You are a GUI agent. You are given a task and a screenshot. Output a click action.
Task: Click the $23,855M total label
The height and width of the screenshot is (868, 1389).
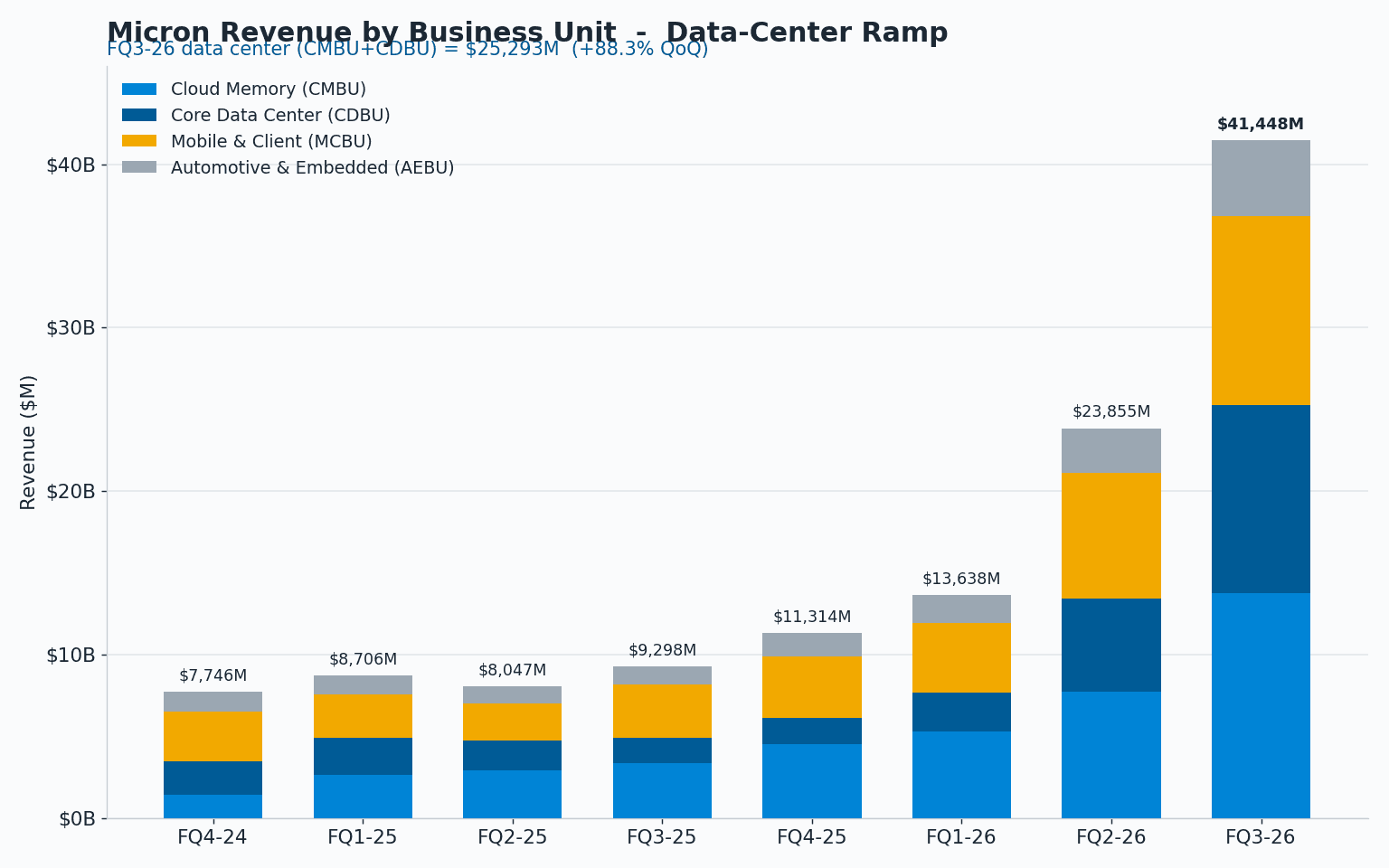point(1111,412)
